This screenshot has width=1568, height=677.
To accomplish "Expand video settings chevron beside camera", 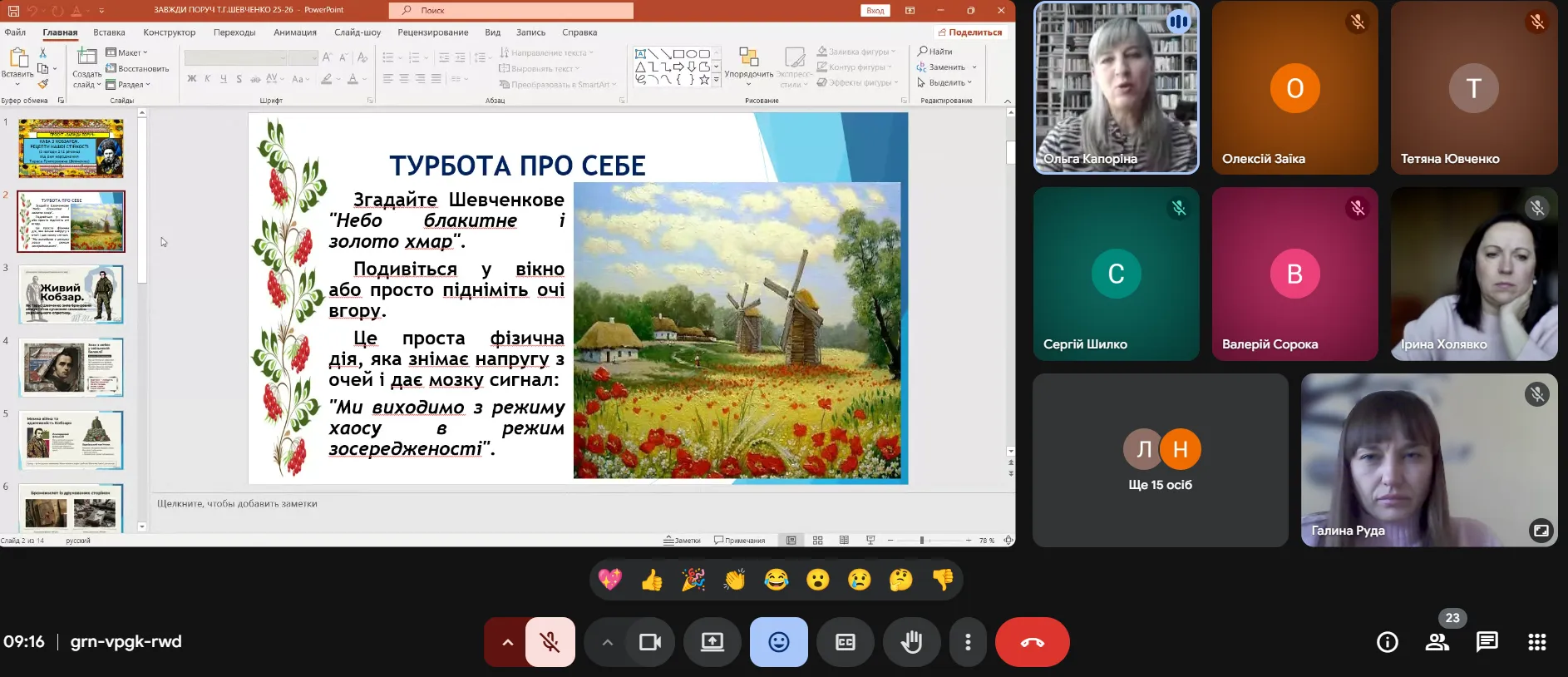I will point(607,642).
